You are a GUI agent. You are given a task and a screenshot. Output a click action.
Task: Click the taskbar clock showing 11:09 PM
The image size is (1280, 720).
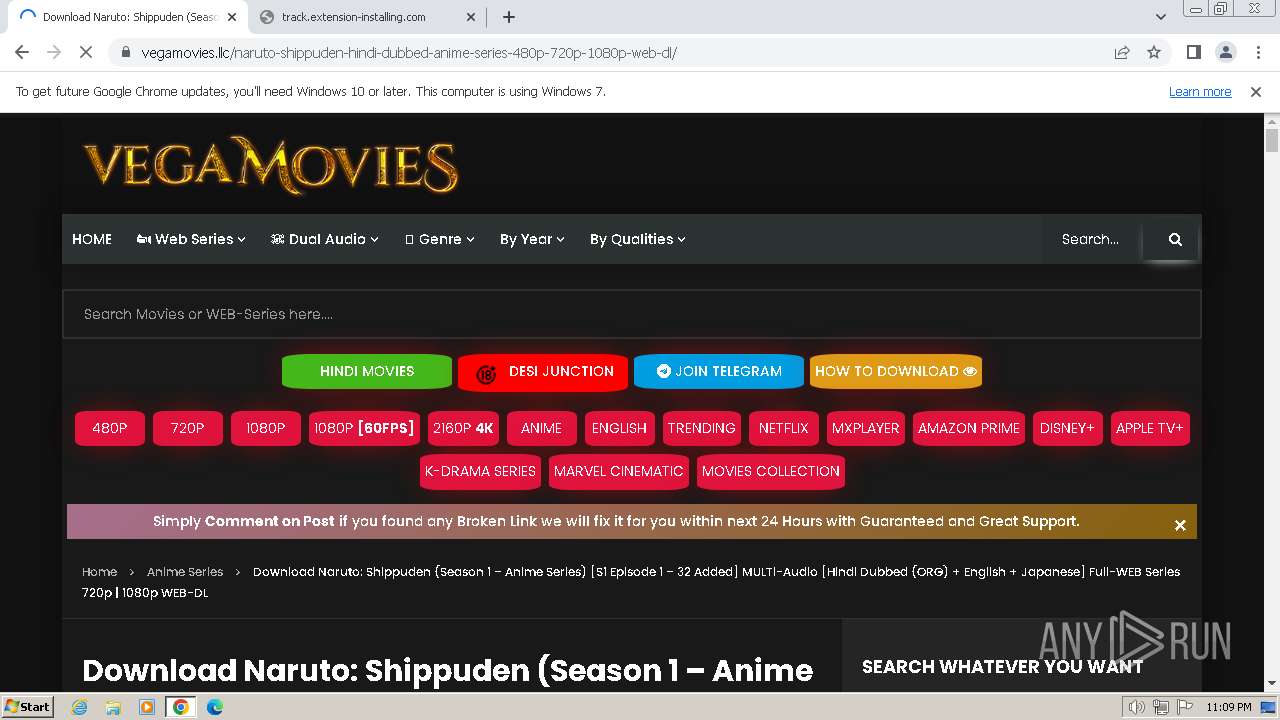1229,707
